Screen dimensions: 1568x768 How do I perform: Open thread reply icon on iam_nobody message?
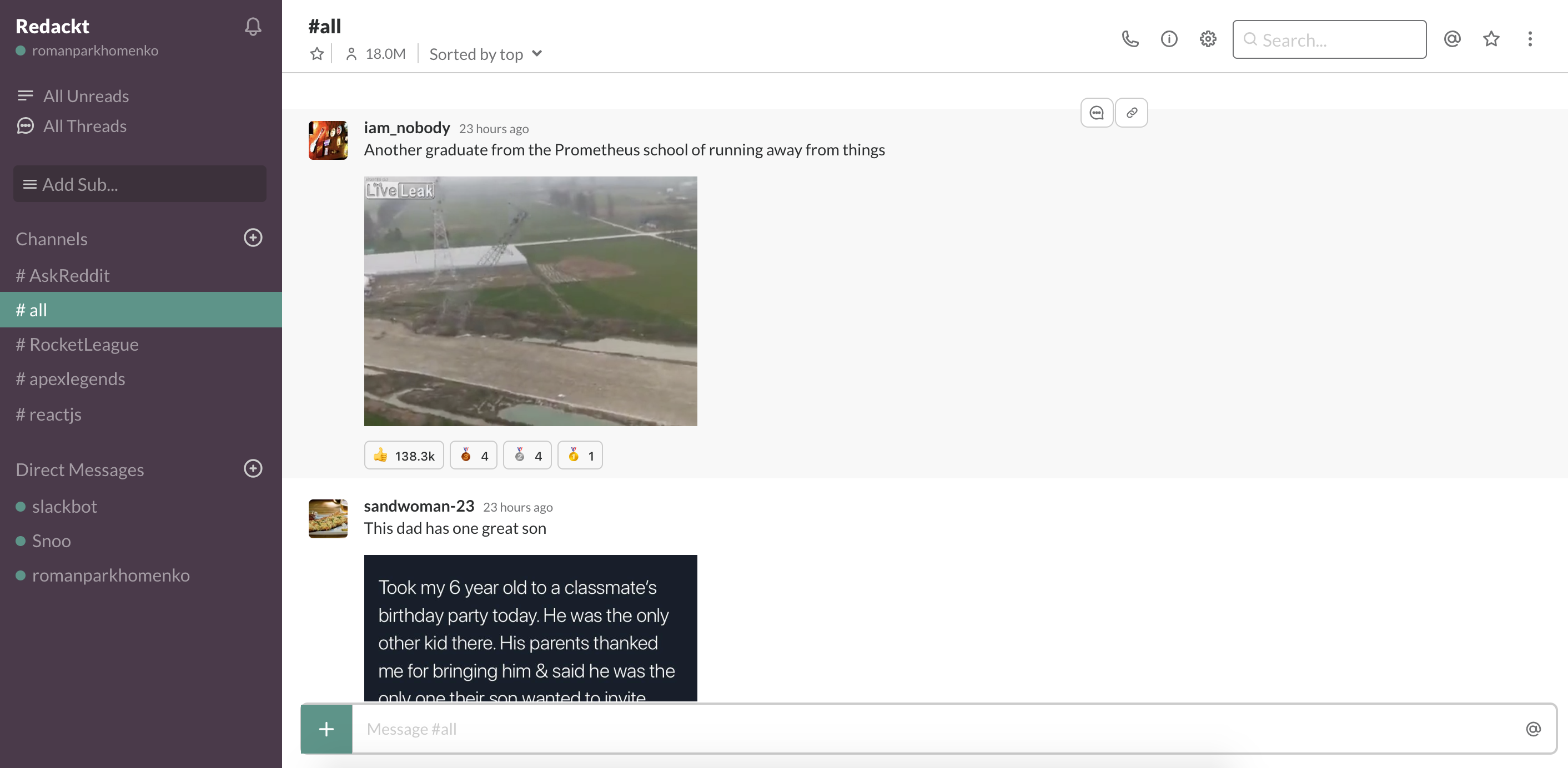(x=1097, y=113)
